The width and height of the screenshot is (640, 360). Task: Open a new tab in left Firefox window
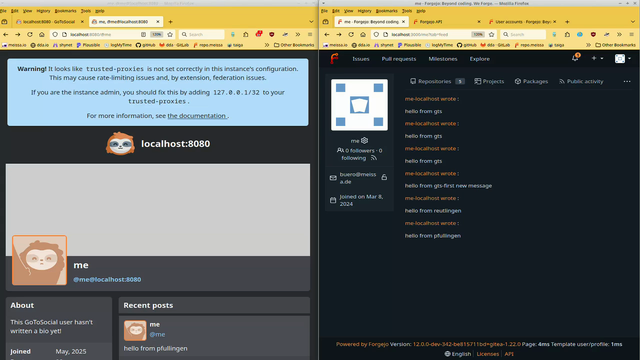pos(171,22)
